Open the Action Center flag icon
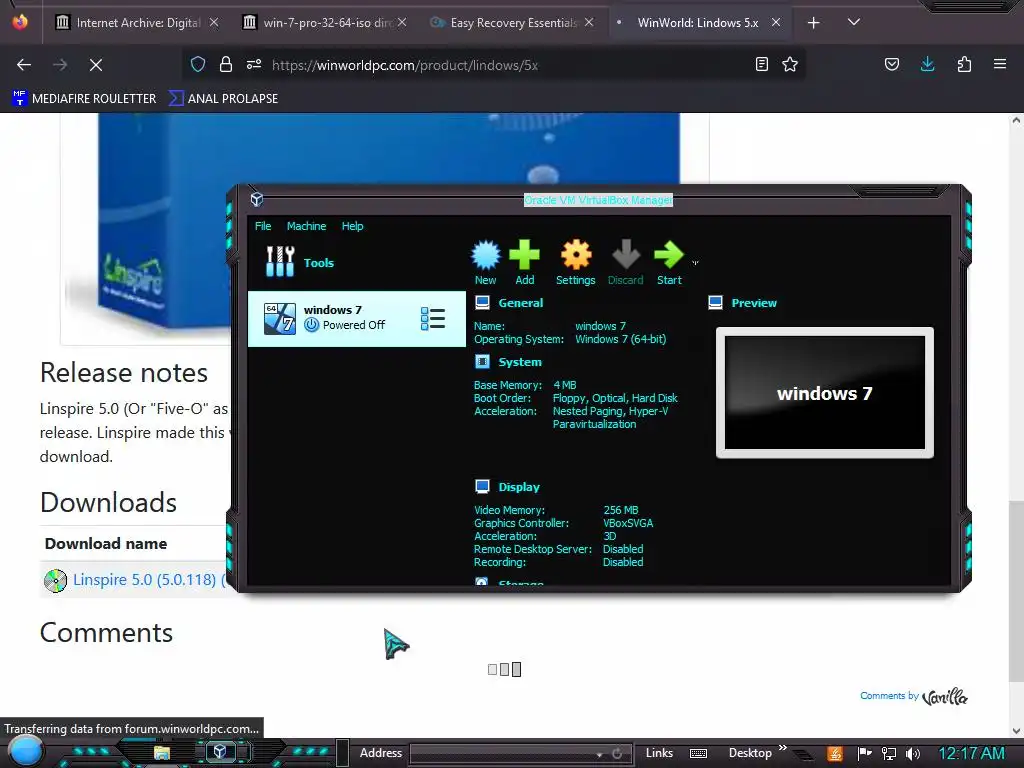Screen dimensions: 1024x768 [x=865, y=754]
